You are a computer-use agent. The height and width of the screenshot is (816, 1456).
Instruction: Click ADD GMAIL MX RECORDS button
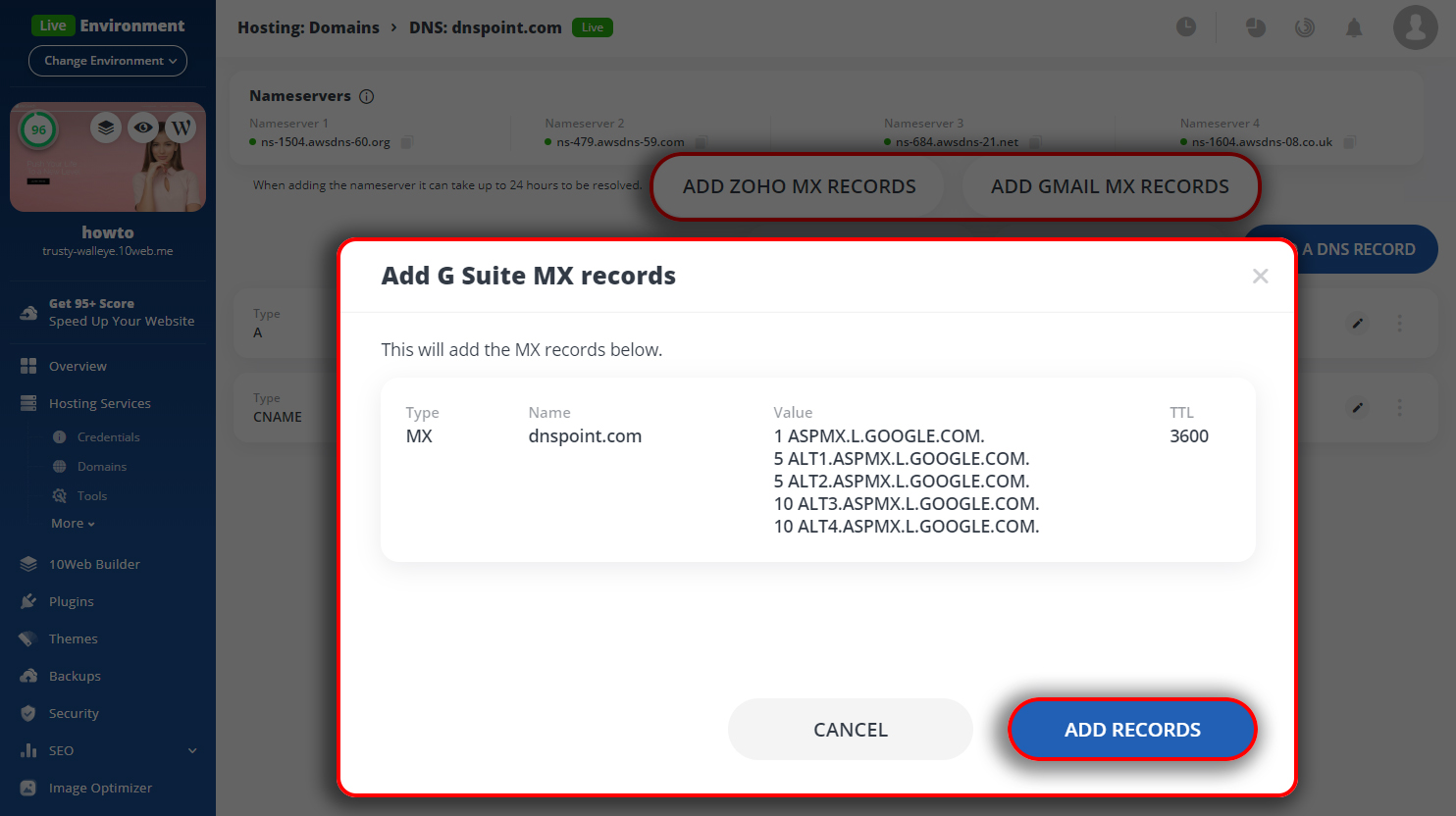[1110, 186]
